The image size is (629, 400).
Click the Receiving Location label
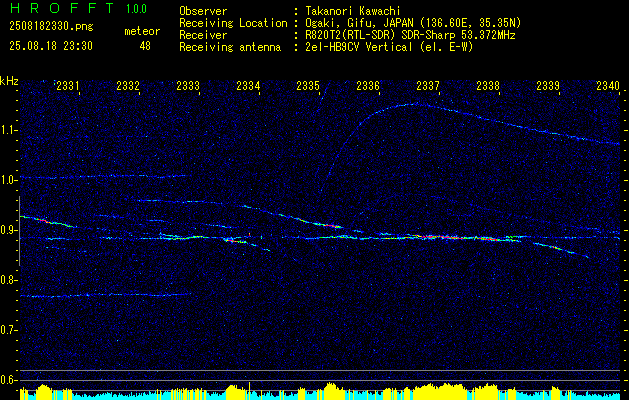233,23
